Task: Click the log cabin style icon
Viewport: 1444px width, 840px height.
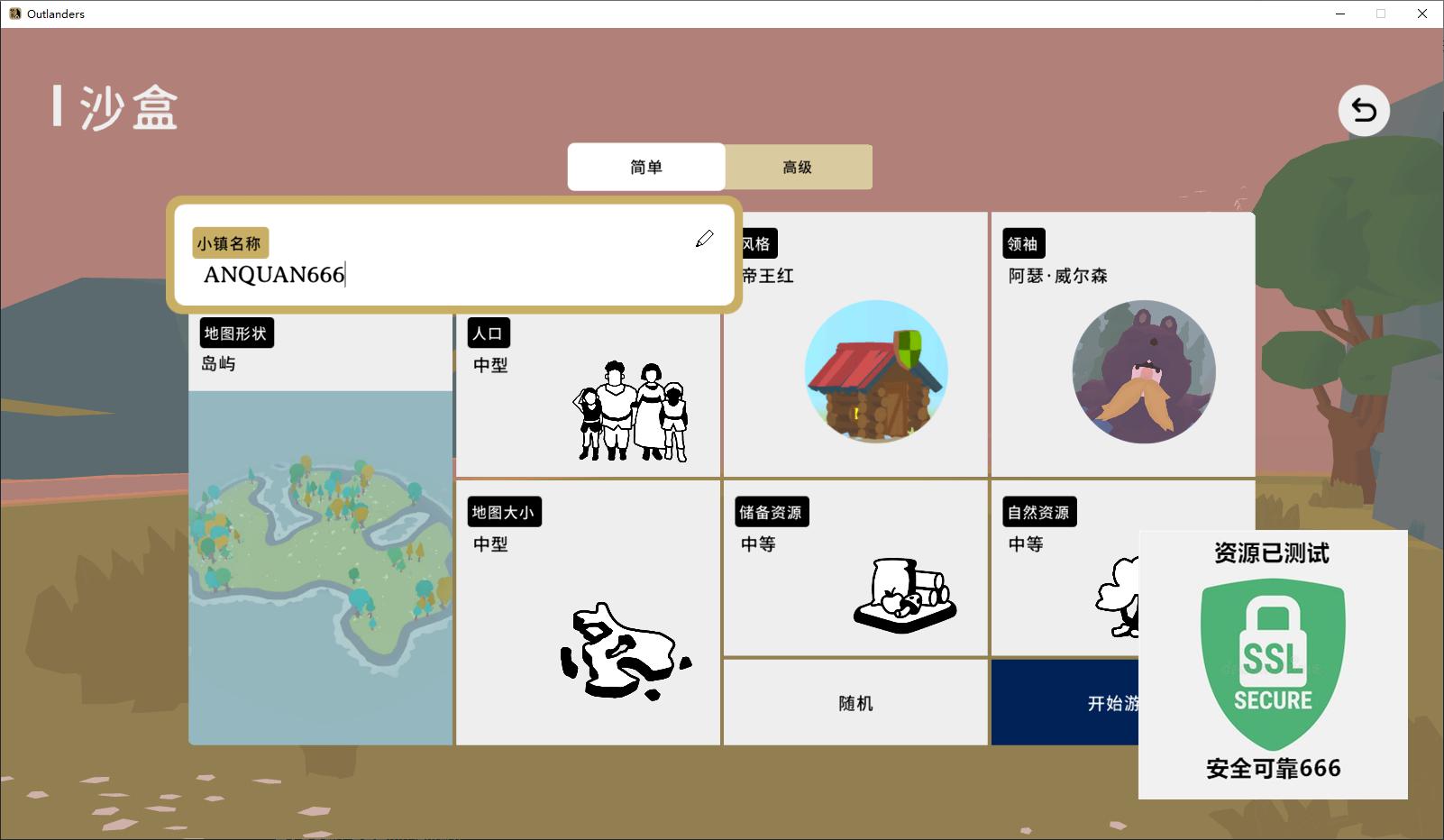Action: tap(876, 371)
